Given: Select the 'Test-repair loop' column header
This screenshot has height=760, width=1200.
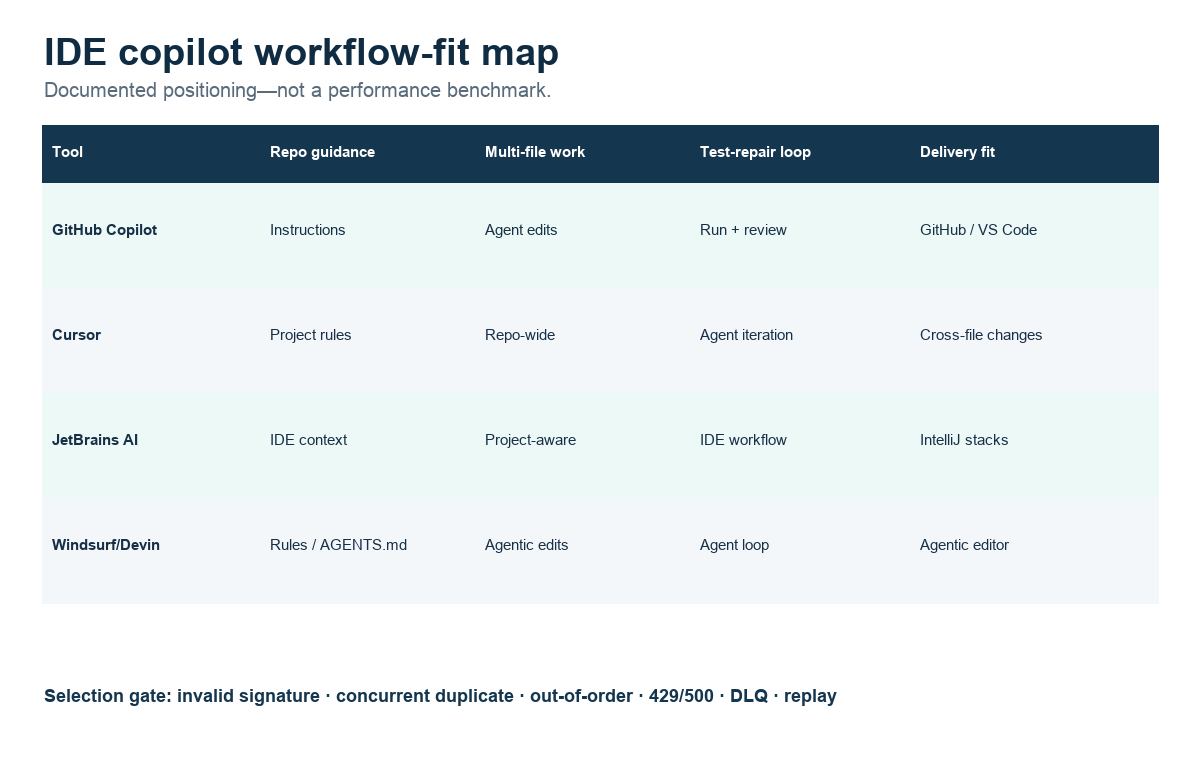Looking at the screenshot, I should pos(755,152).
